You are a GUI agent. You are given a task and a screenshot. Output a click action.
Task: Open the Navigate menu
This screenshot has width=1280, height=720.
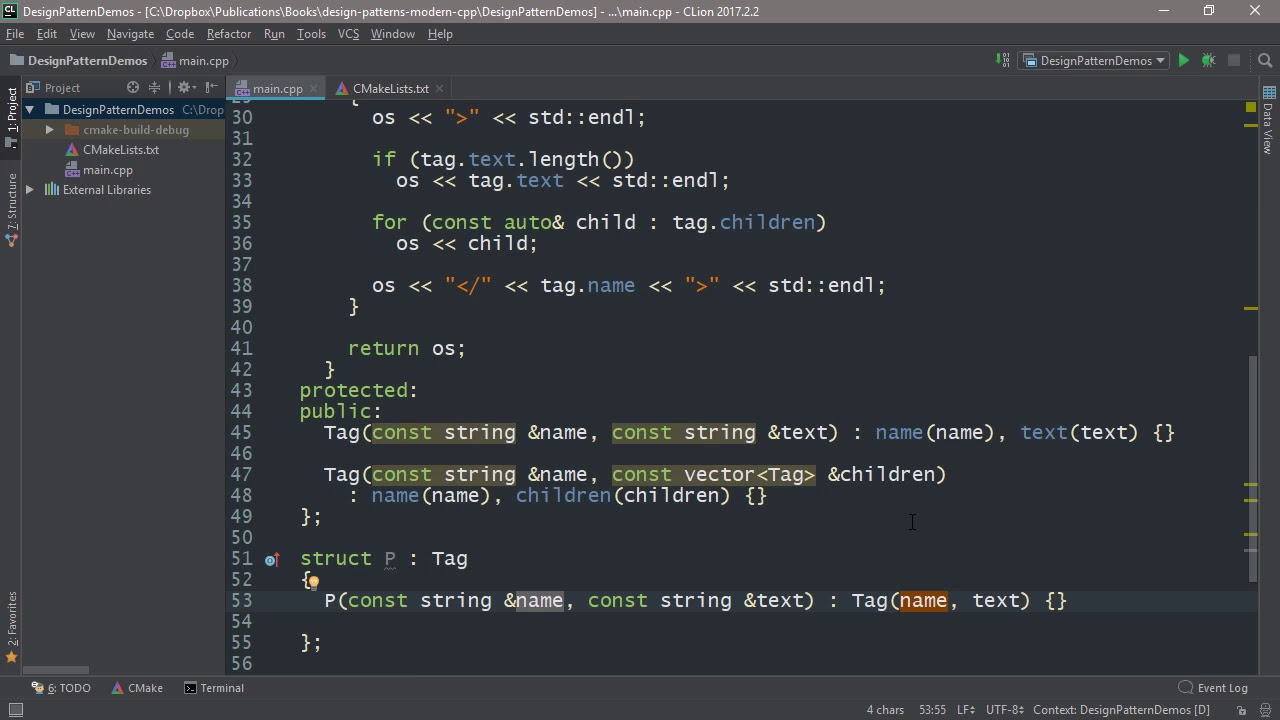click(130, 34)
